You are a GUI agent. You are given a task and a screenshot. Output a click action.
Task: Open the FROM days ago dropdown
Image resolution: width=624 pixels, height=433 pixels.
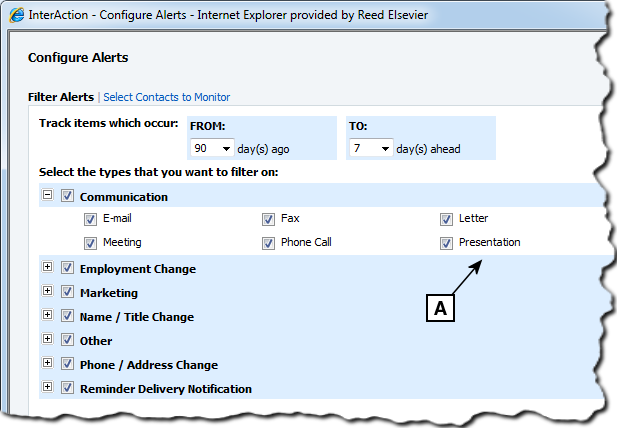(212, 148)
